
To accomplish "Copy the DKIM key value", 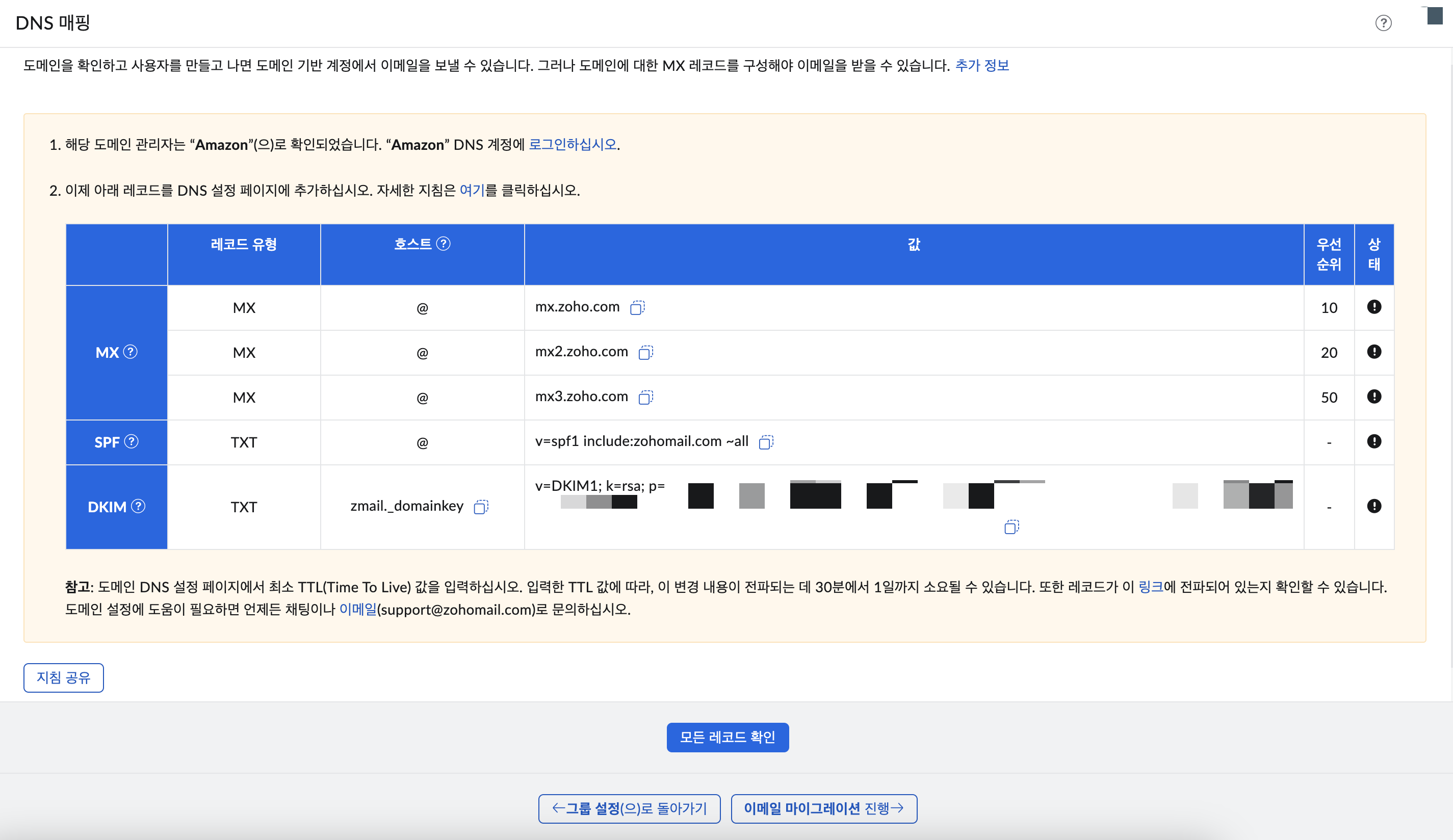I will coord(1011,527).
